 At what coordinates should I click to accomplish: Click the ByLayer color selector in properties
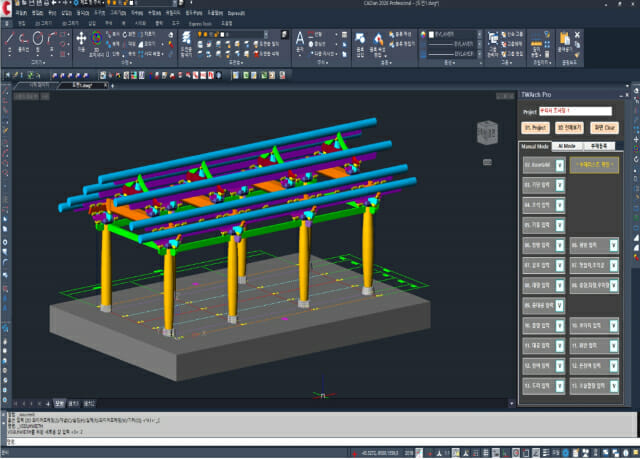pyautogui.click(x=445, y=34)
